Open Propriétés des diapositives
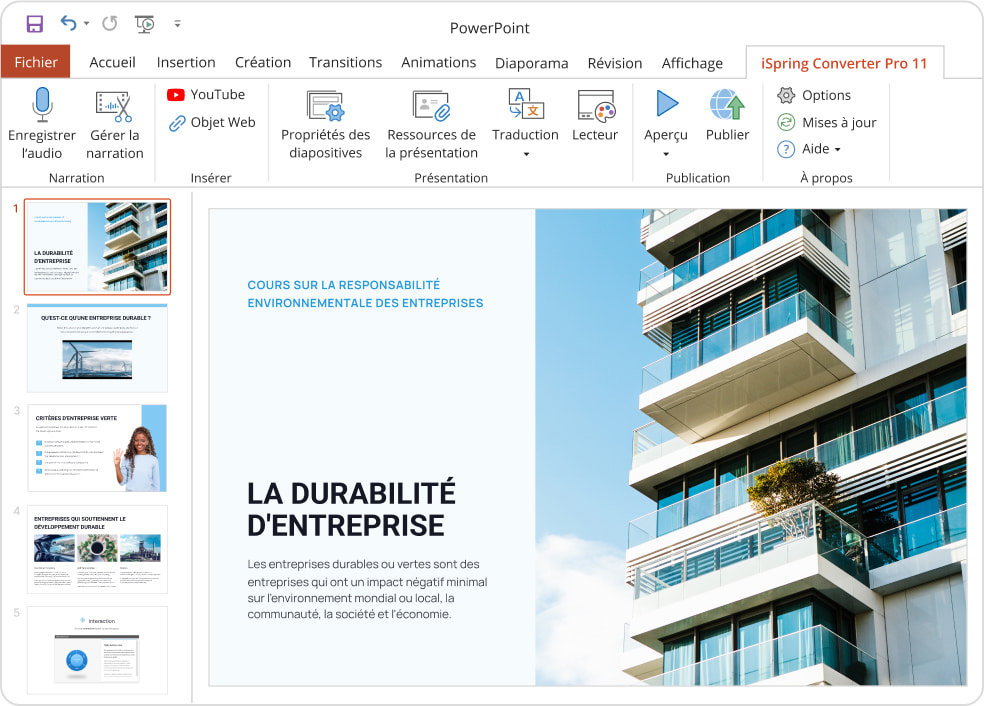The height and width of the screenshot is (706, 984). click(x=324, y=122)
